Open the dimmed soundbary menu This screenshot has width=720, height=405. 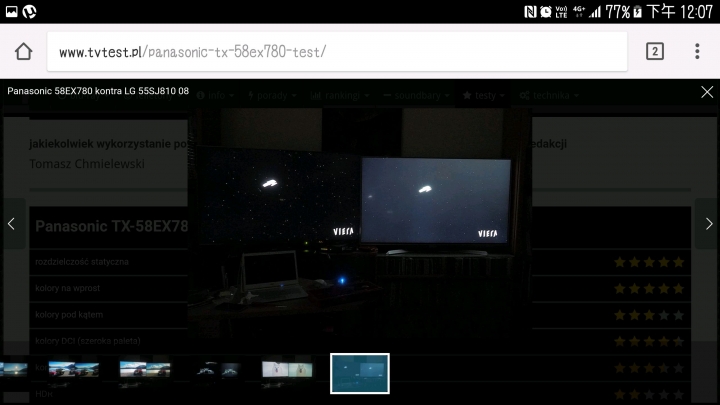tap(416, 96)
